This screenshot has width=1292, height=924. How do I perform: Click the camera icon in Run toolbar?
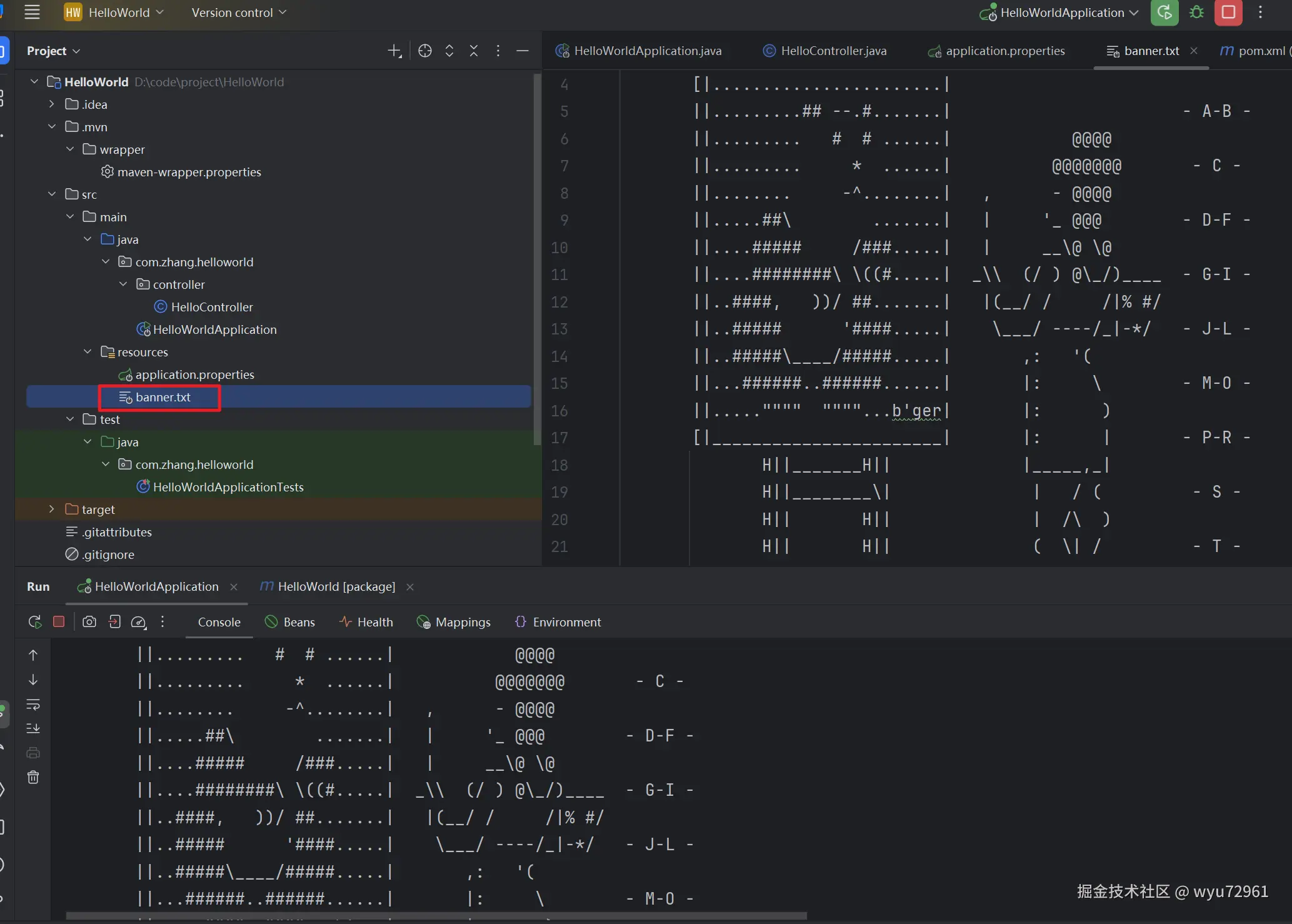pos(89,622)
